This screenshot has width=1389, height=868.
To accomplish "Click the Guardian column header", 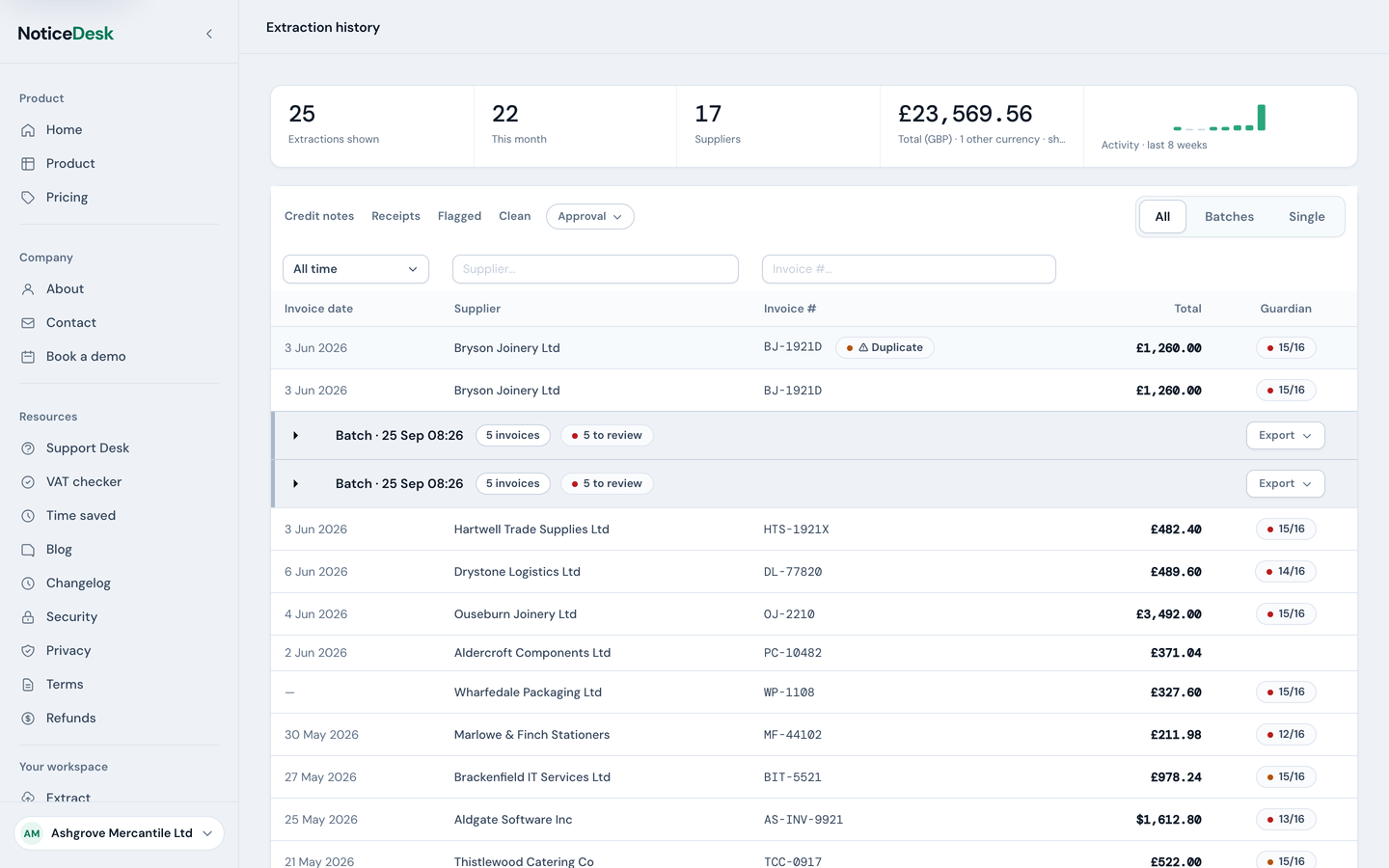I will (1286, 309).
